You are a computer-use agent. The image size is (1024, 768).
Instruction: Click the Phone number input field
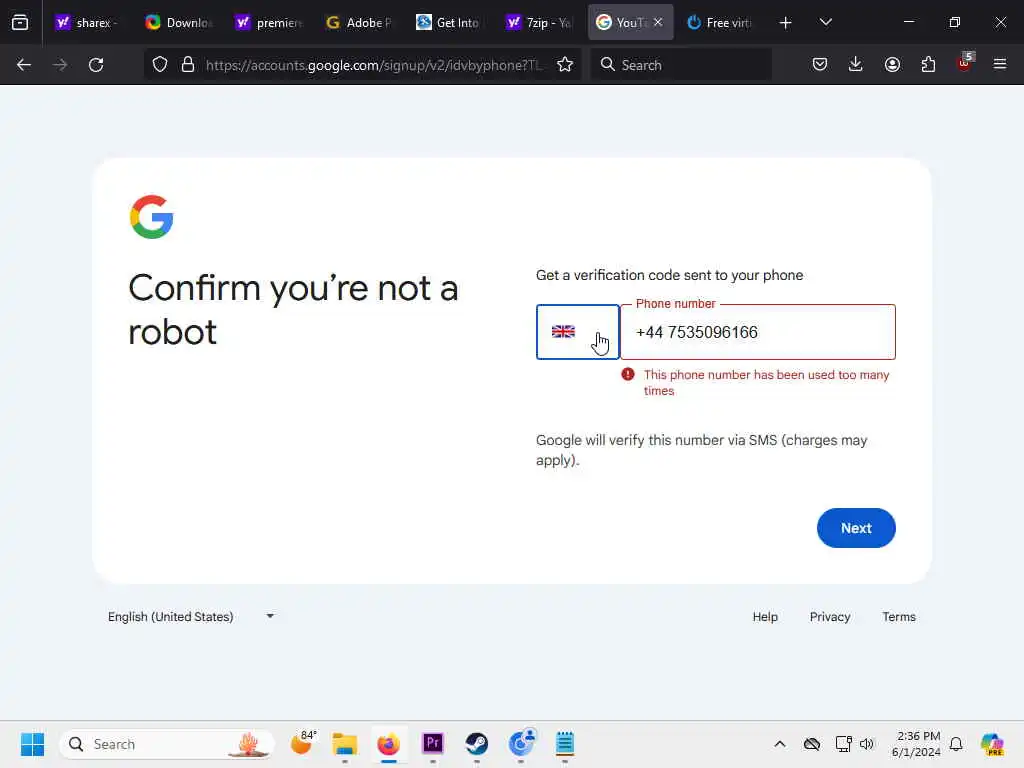(758, 332)
